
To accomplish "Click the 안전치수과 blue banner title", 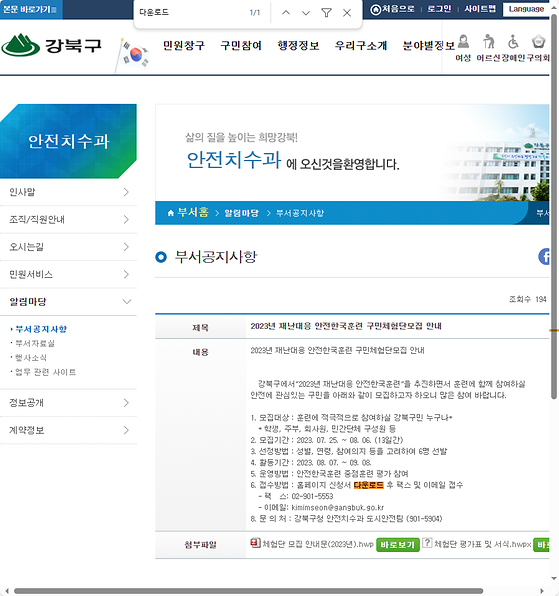I will coord(68,141).
